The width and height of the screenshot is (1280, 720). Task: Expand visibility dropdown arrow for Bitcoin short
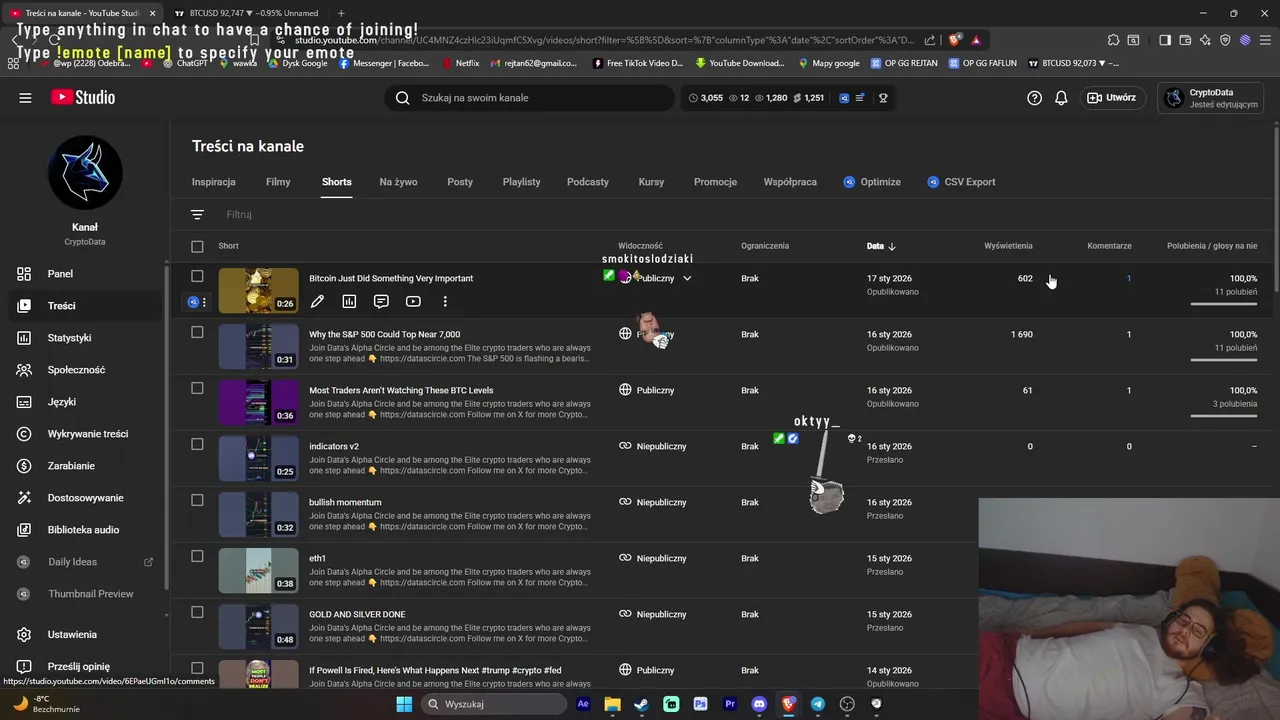[687, 278]
